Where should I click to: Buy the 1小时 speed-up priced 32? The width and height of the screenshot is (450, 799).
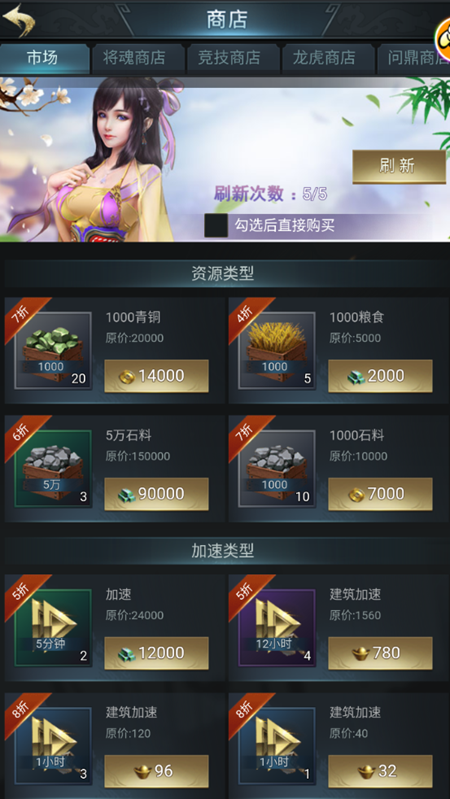tap(380, 771)
